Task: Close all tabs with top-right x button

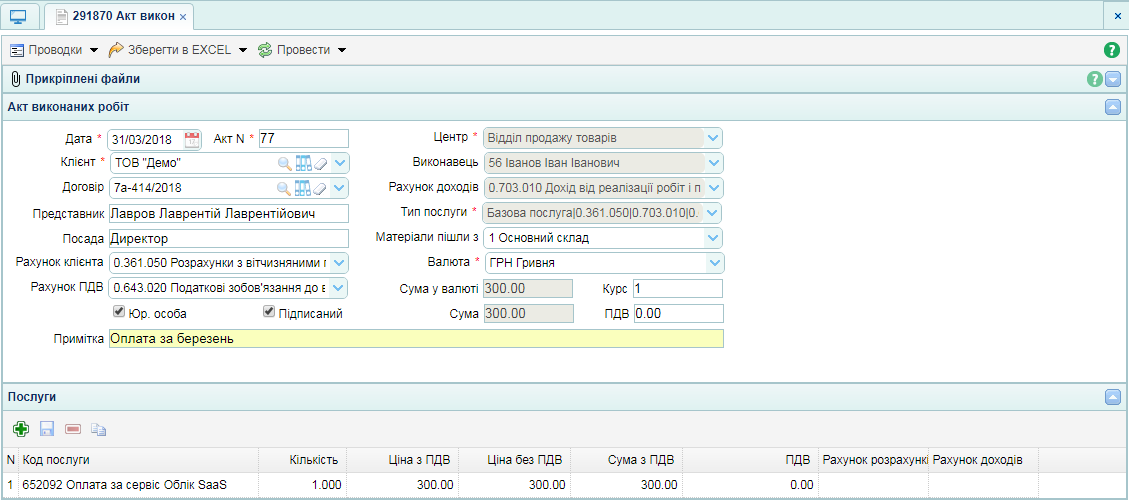Action: tap(1117, 16)
